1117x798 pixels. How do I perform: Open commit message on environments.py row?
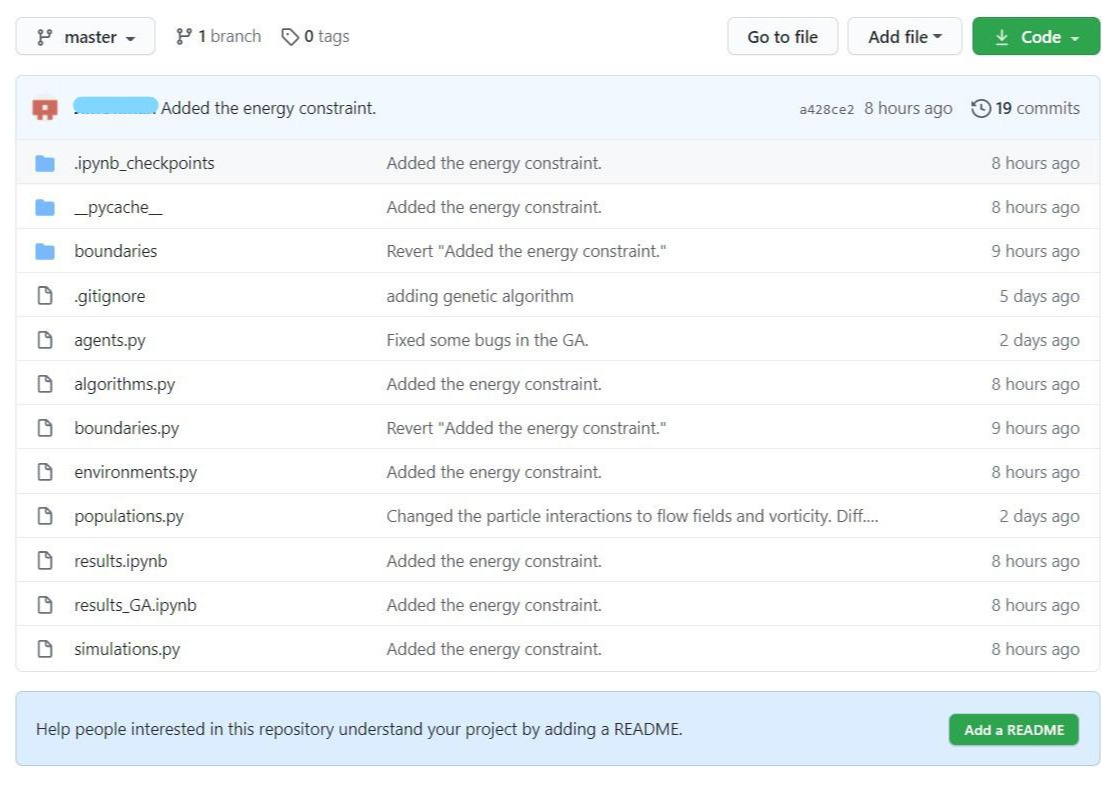coord(494,472)
